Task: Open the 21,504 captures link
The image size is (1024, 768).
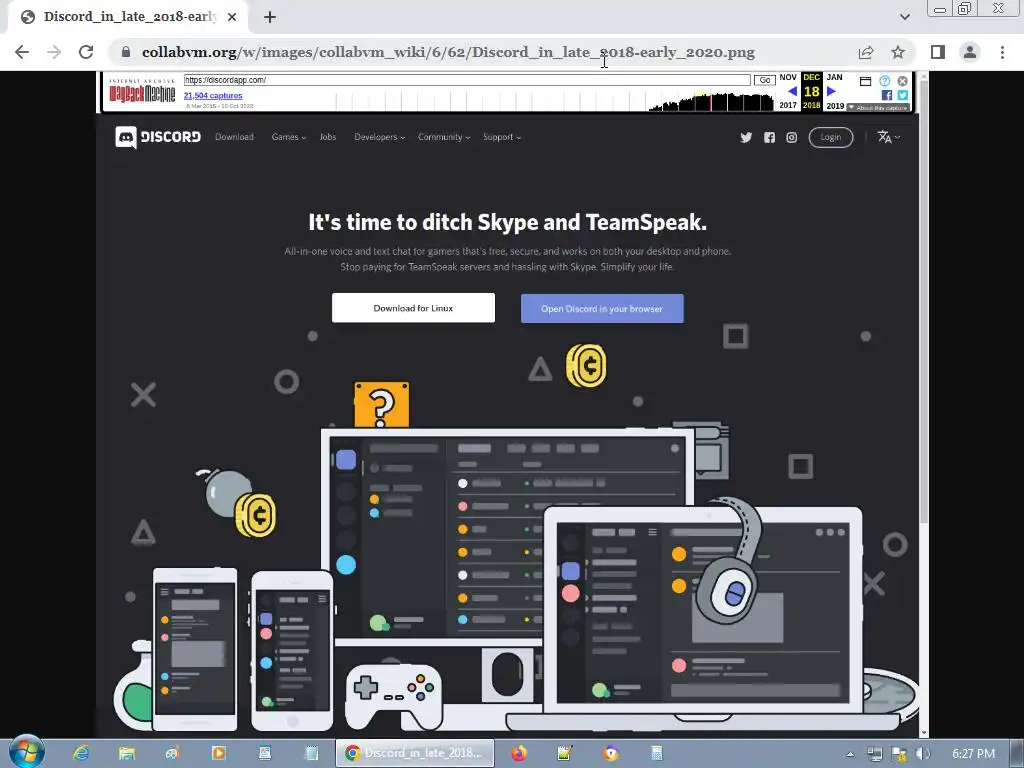Action: 213,95
